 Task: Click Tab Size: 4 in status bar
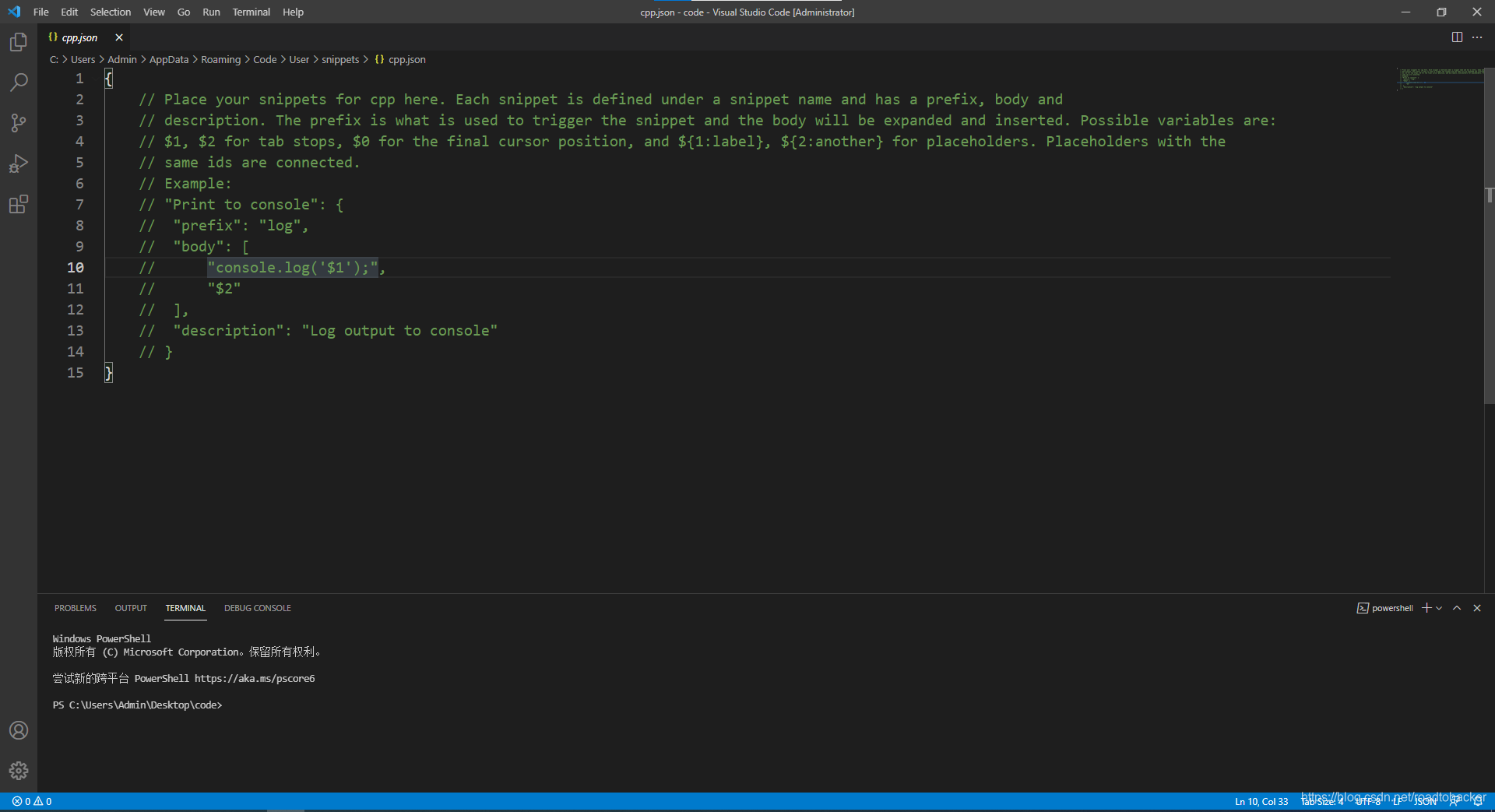pos(1322,801)
